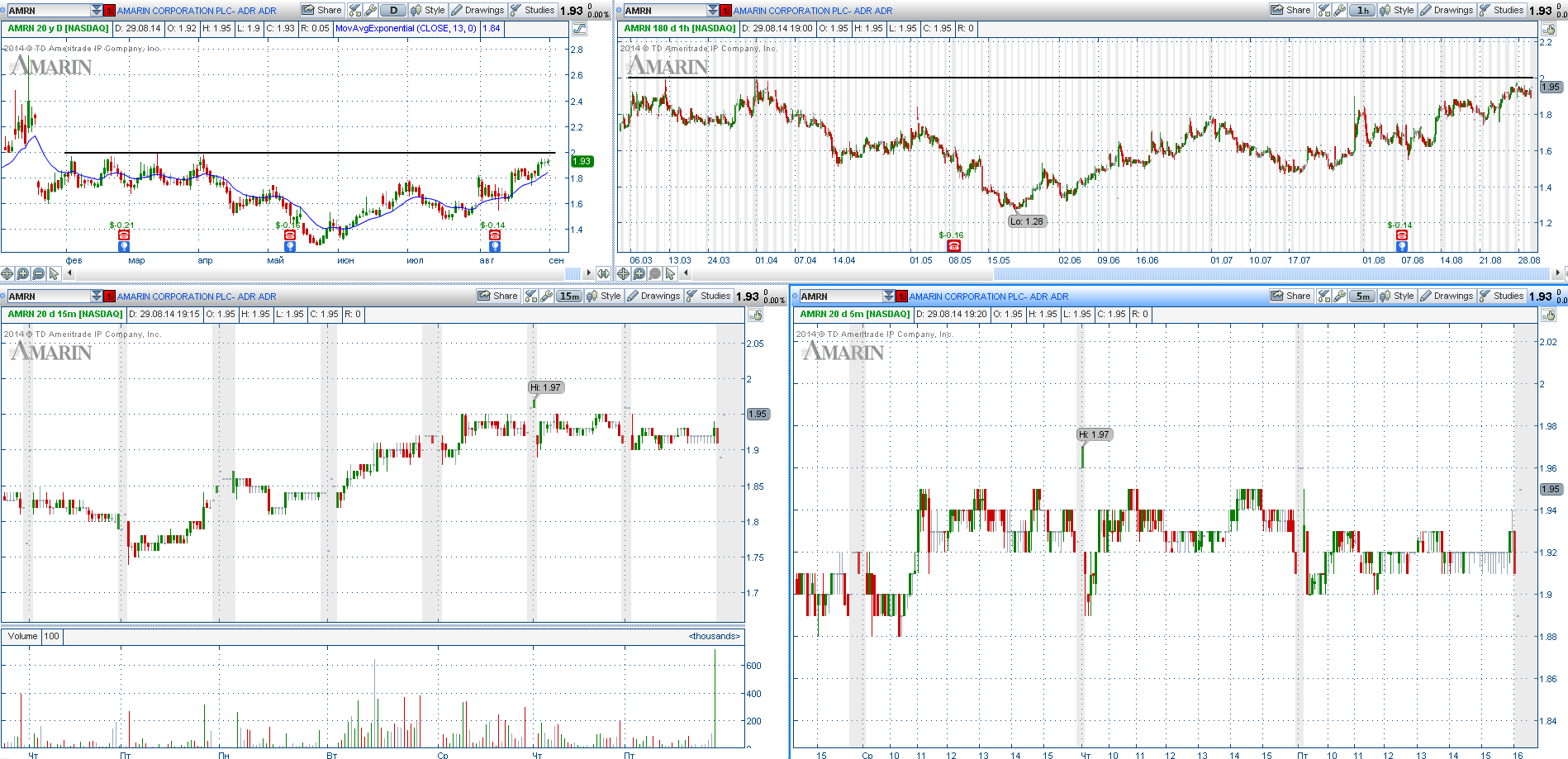This screenshot has width=1568, height=759.
Task: Zoom out with magnifier under daily chart
Action: point(38,273)
